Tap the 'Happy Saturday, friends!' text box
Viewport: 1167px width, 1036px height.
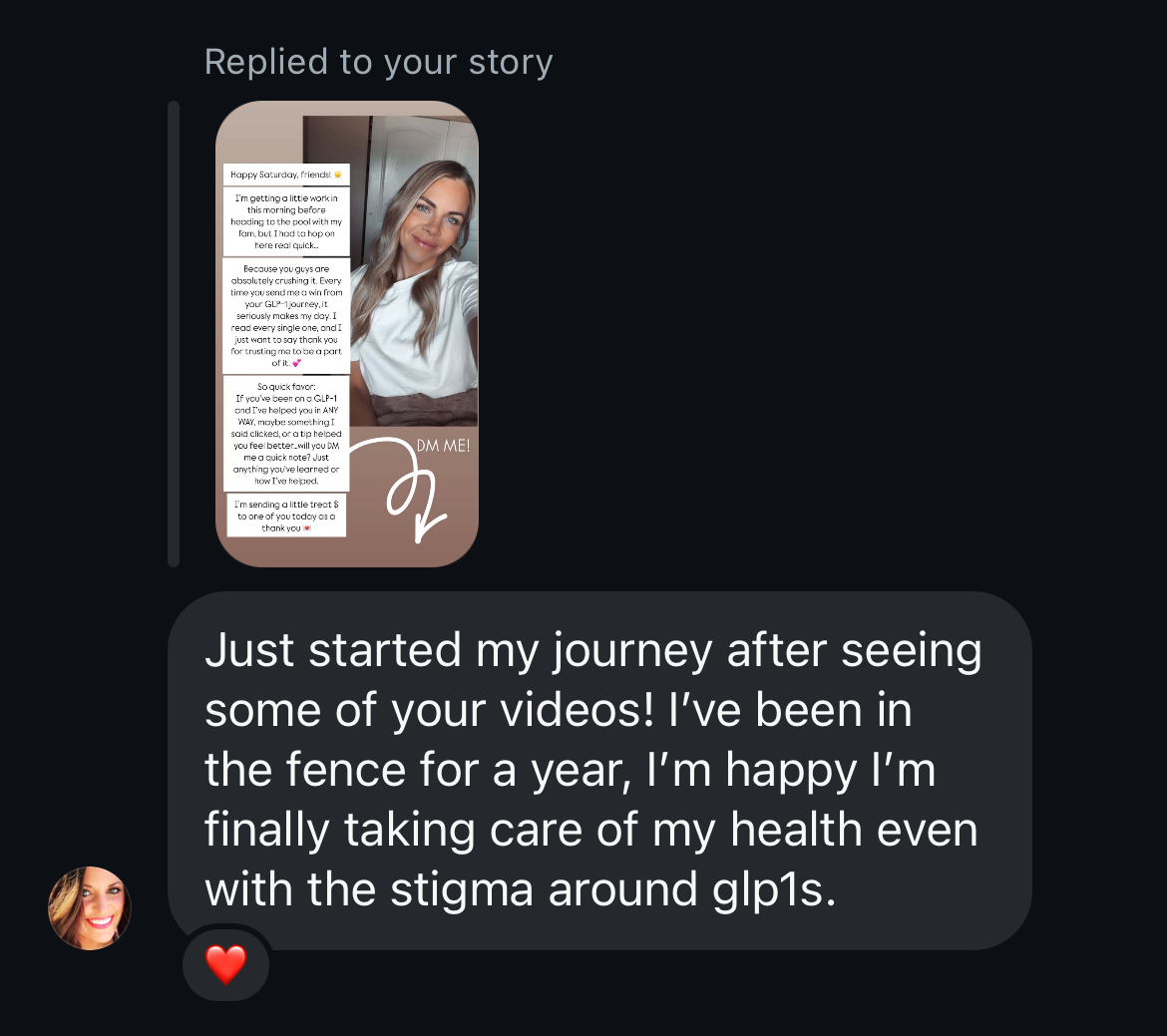click(286, 174)
